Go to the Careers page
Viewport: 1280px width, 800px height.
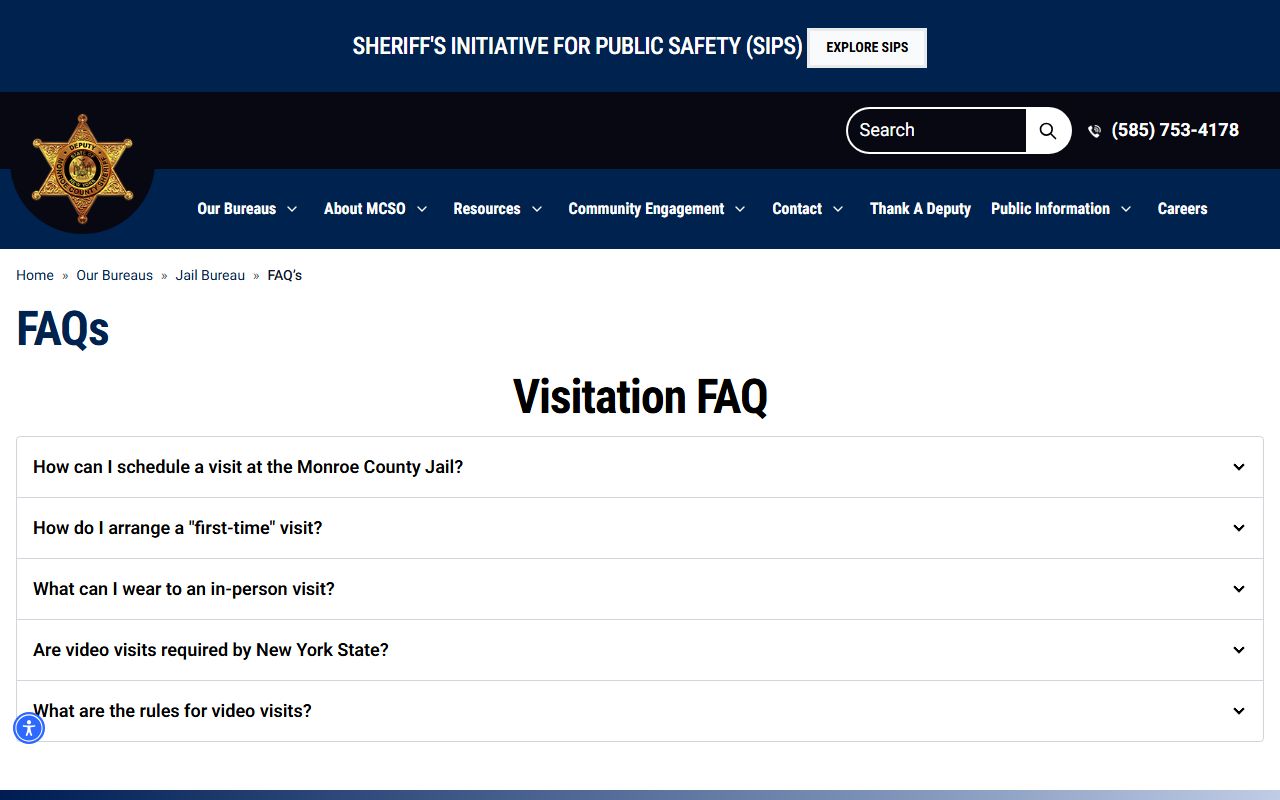1182,209
